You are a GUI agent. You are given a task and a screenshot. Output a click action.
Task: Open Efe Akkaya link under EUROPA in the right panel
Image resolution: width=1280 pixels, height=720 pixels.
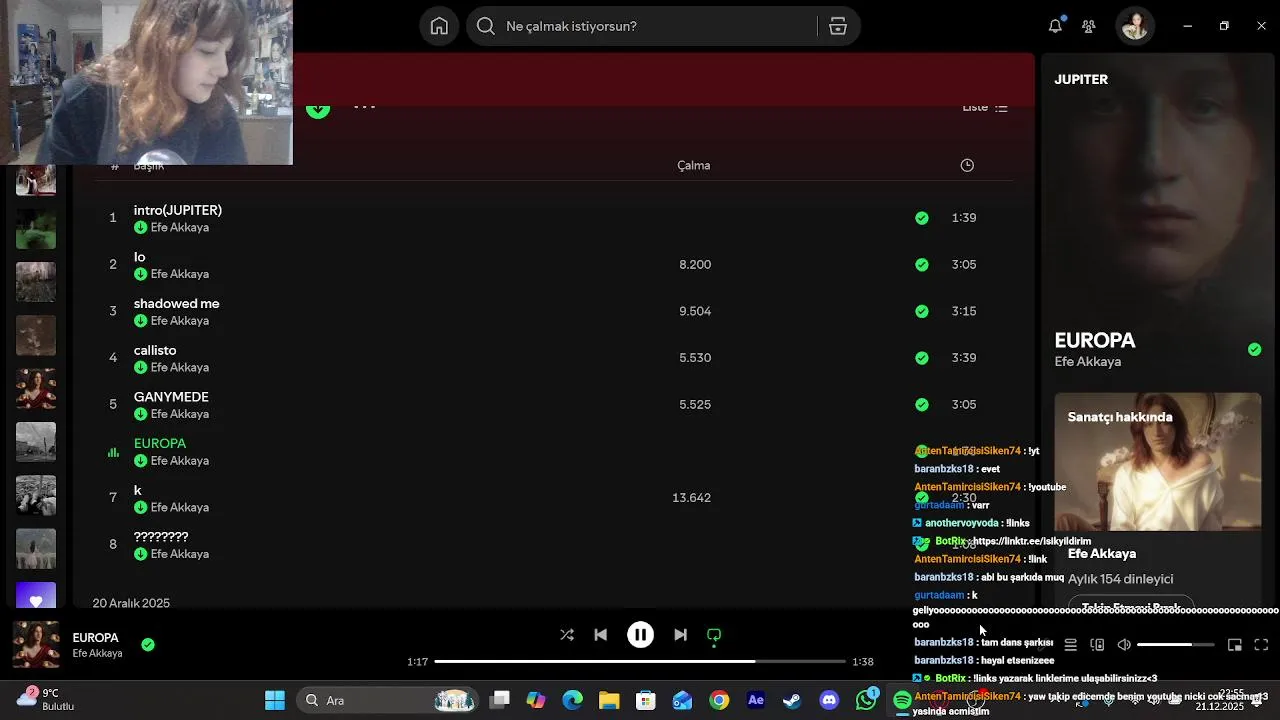coord(1088,361)
